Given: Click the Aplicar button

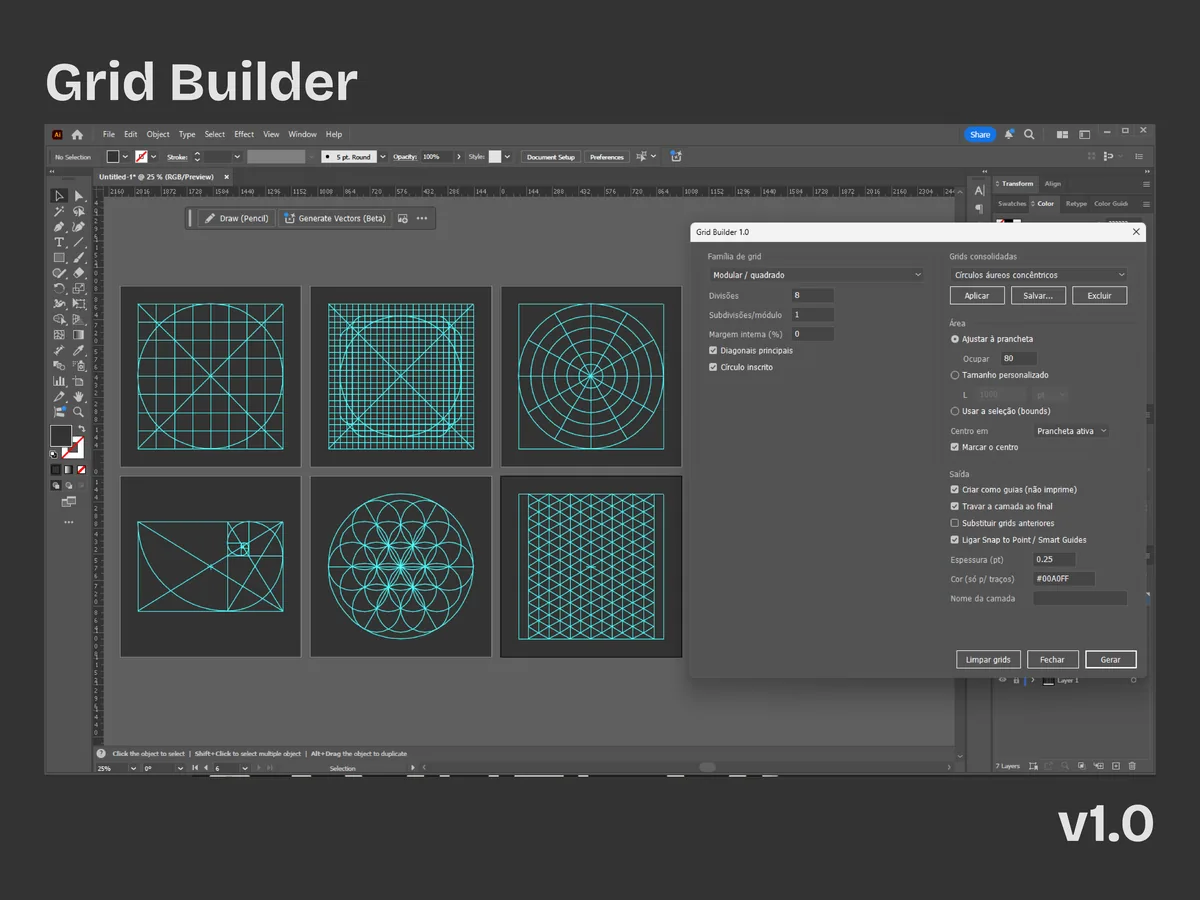Looking at the screenshot, I should (977, 295).
